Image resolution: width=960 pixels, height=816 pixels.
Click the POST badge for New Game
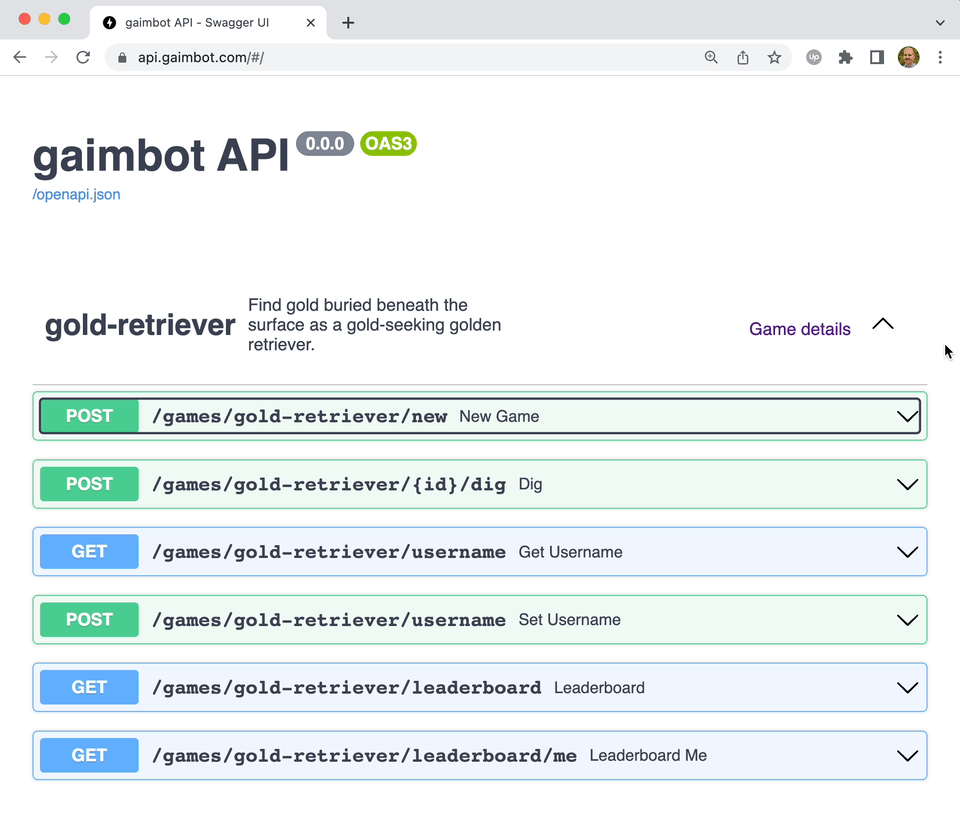89,416
